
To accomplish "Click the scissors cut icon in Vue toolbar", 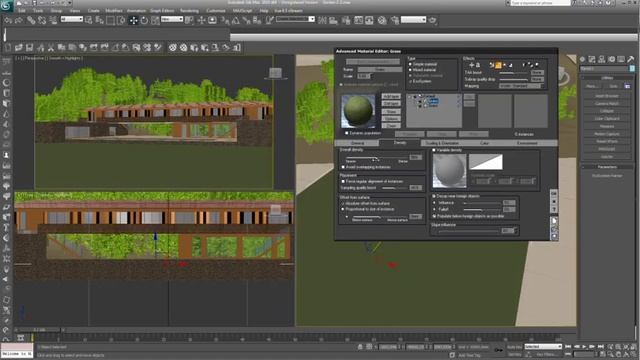I will pyautogui.click(x=51, y=48).
